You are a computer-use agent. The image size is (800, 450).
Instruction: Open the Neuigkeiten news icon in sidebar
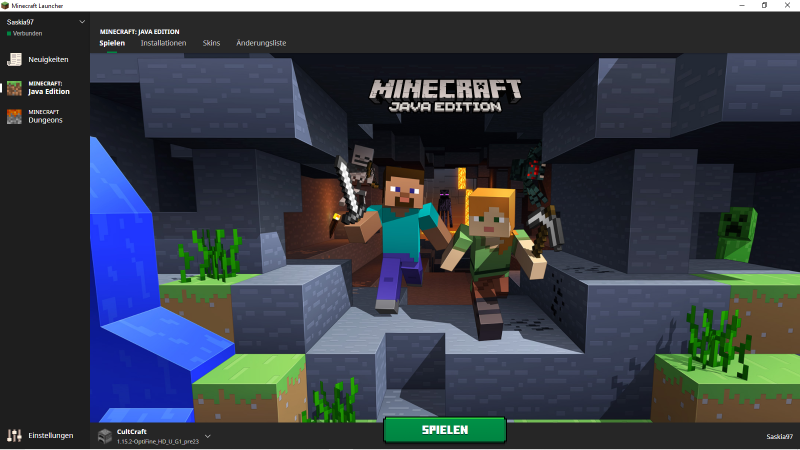coord(14,59)
